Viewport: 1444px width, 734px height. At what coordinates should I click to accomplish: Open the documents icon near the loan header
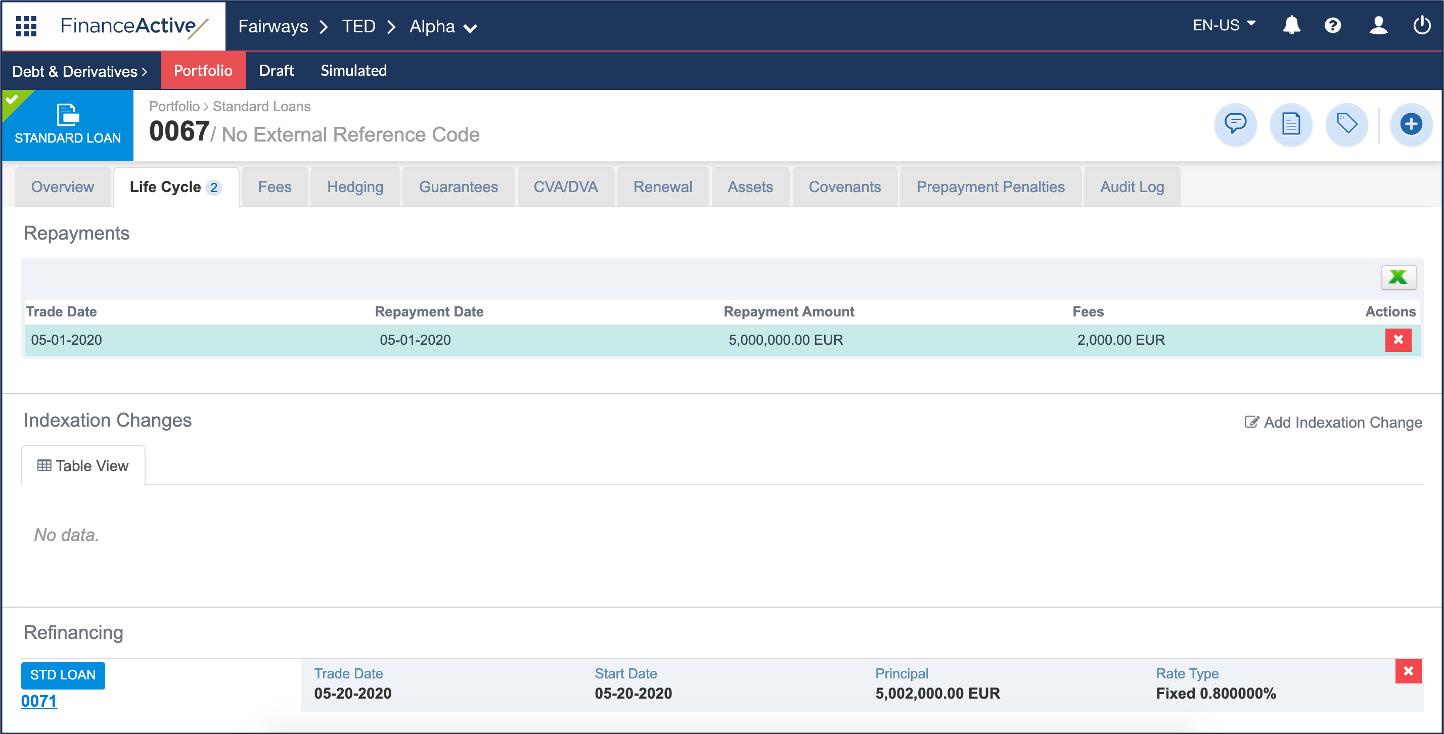(1291, 124)
